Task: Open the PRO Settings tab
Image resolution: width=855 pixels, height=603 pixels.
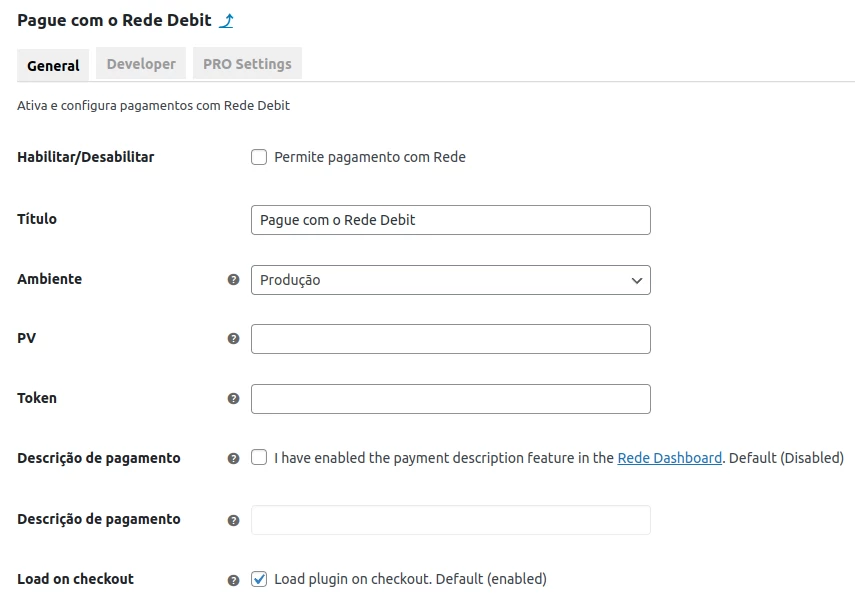Action: (x=247, y=64)
